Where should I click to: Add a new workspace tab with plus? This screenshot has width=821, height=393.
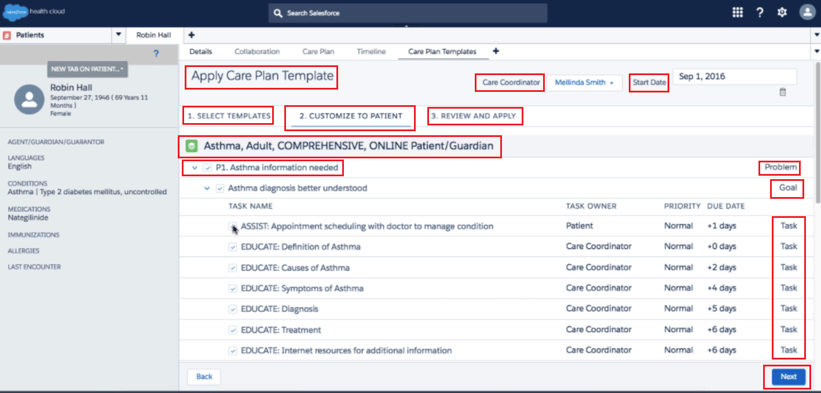pyautogui.click(x=191, y=35)
